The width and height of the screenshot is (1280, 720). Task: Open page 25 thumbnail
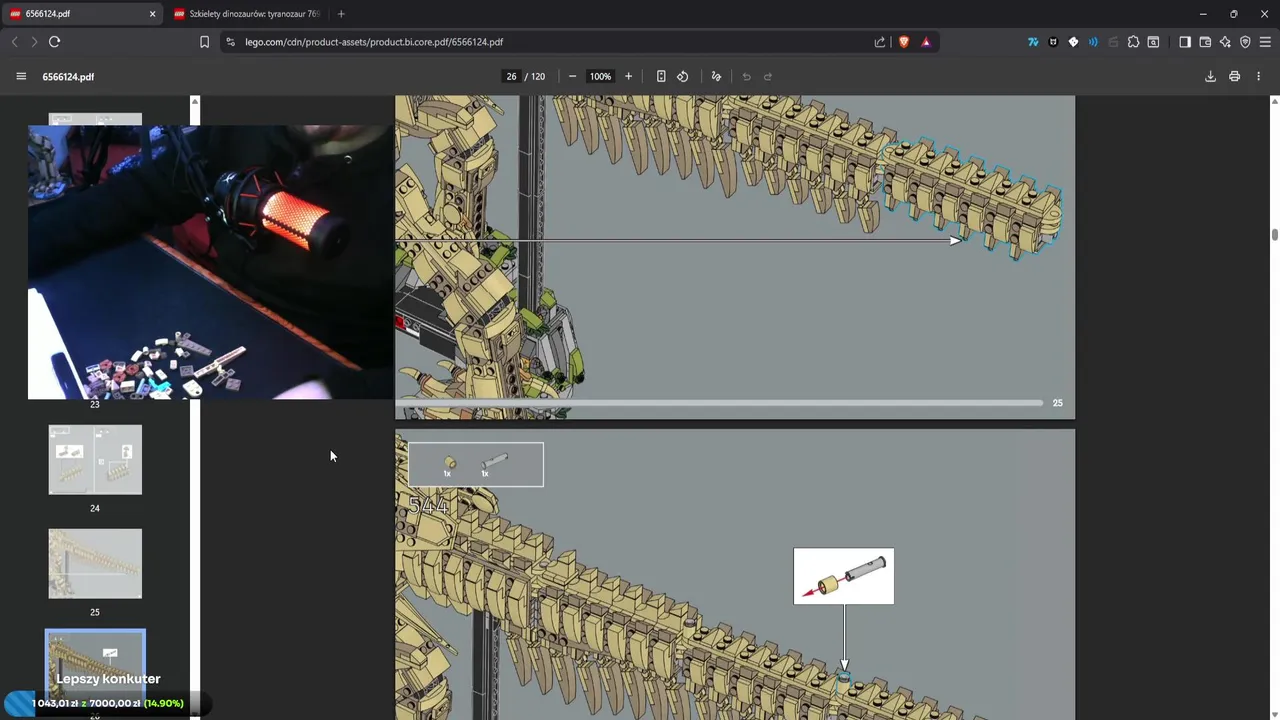pos(95,564)
